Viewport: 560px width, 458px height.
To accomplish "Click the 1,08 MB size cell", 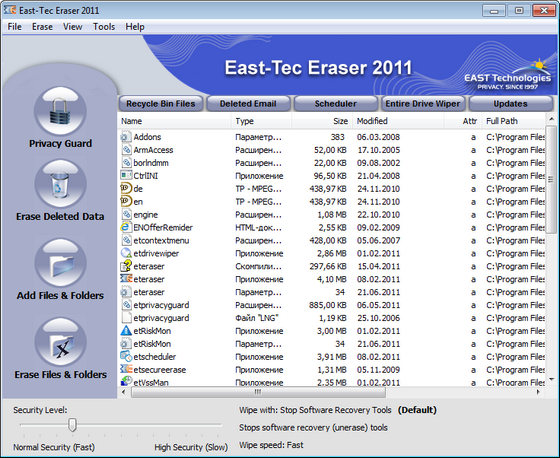I will click(x=332, y=214).
